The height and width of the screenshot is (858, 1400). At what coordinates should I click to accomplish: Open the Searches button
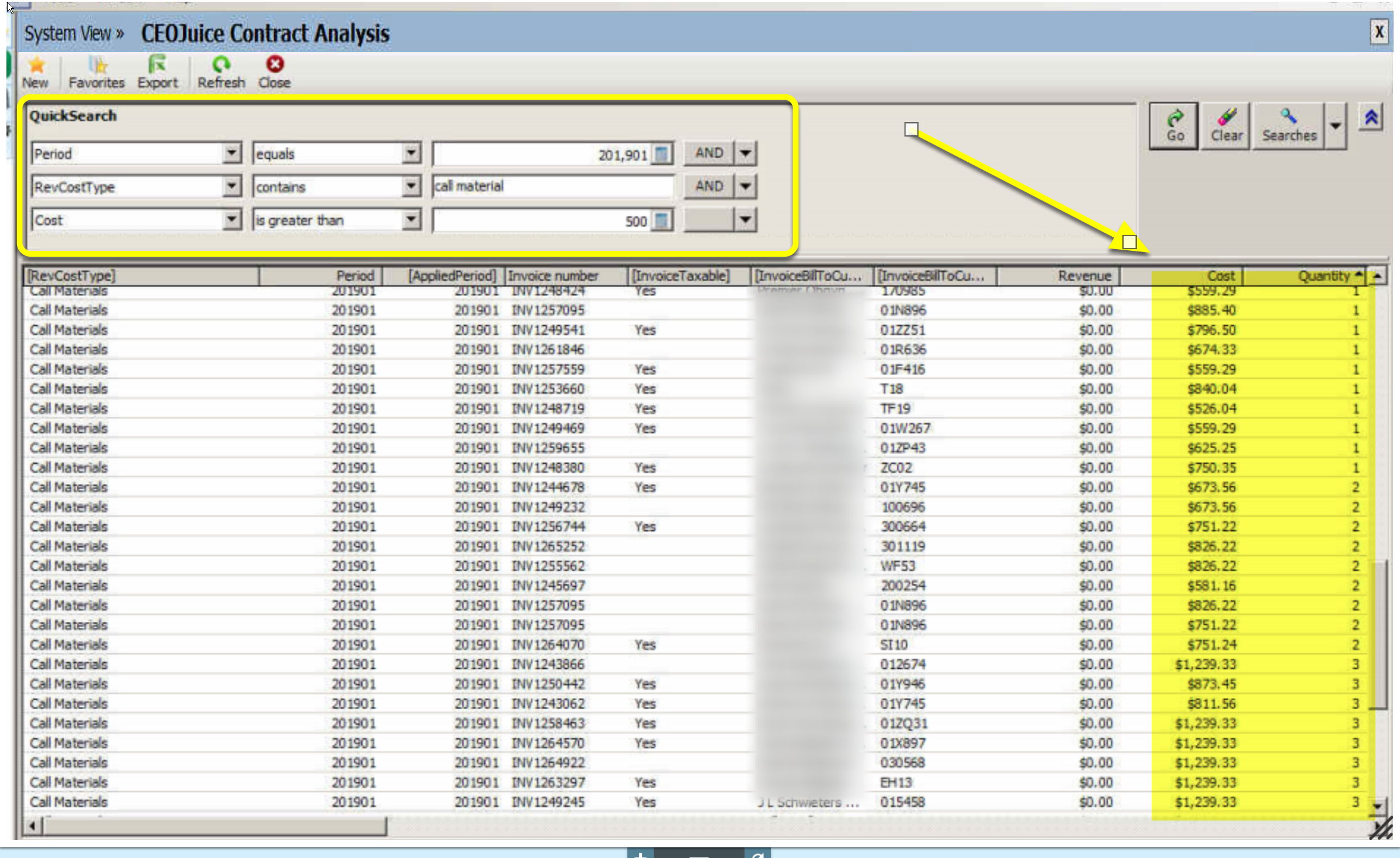(x=1289, y=126)
